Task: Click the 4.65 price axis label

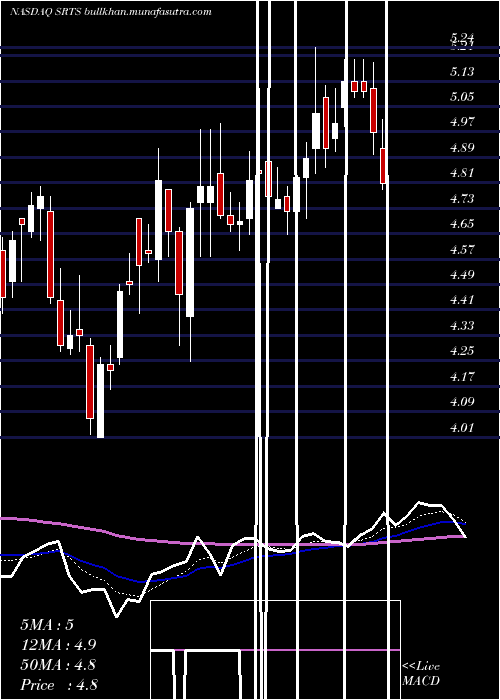Action: [462, 223]
